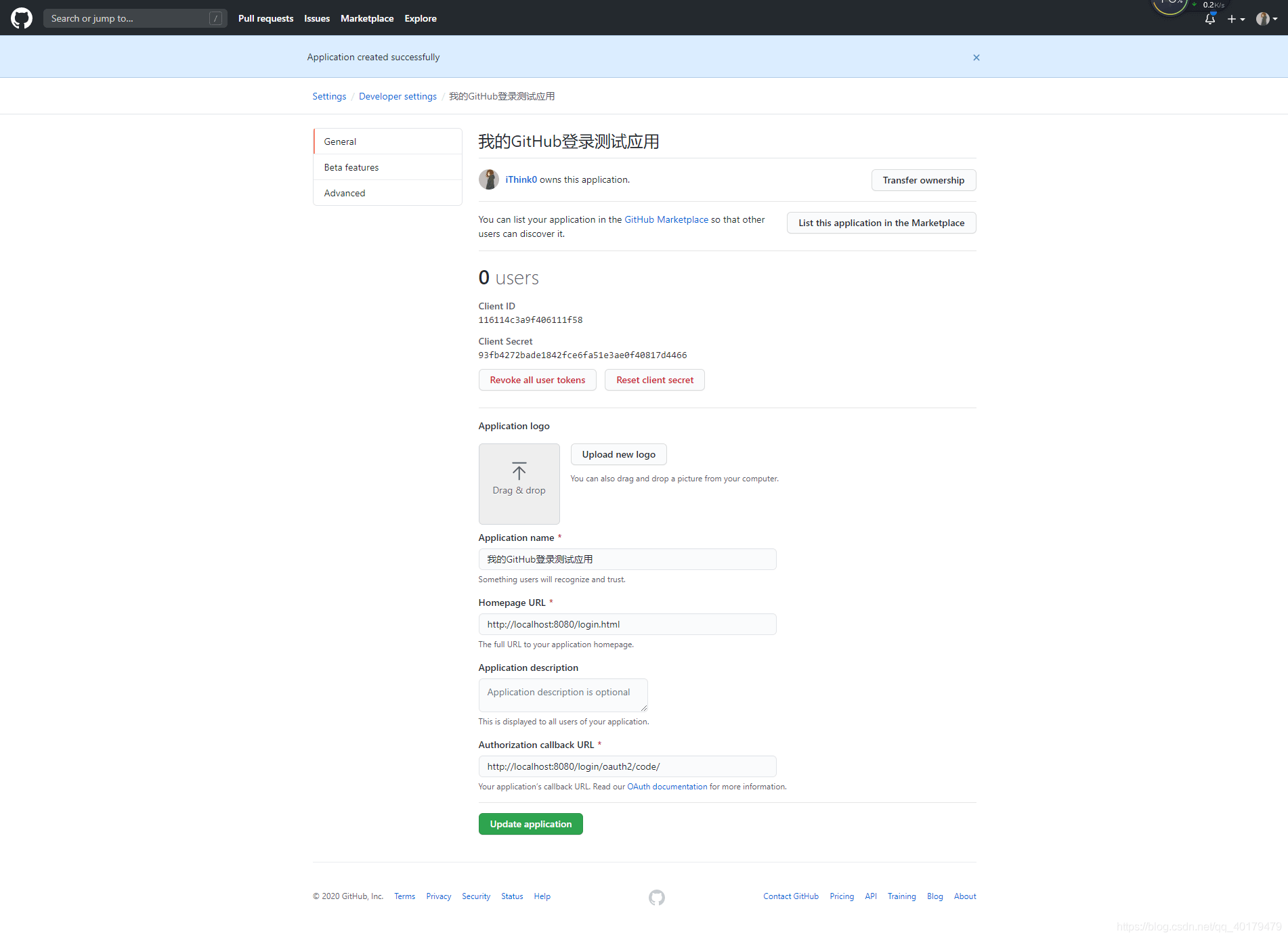Click Reset client secret
Screen dimensions: 1288x939
(x=655, y=380)
